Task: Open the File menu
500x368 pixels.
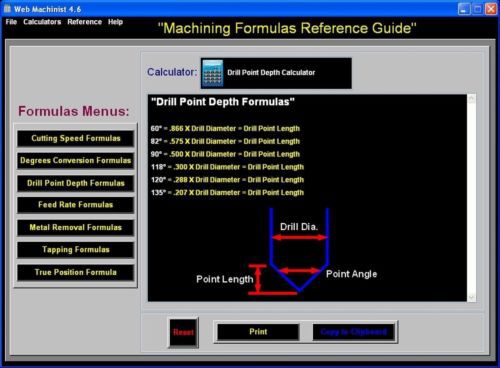Action: [11, 22]
